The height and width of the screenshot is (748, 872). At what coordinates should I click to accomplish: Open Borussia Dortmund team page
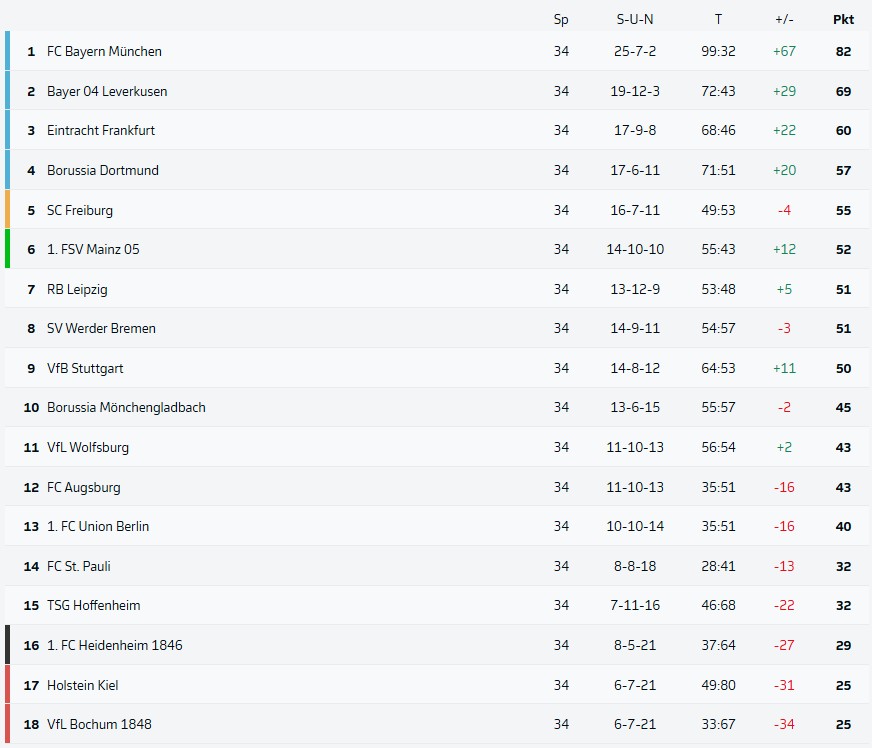point(103,170)
